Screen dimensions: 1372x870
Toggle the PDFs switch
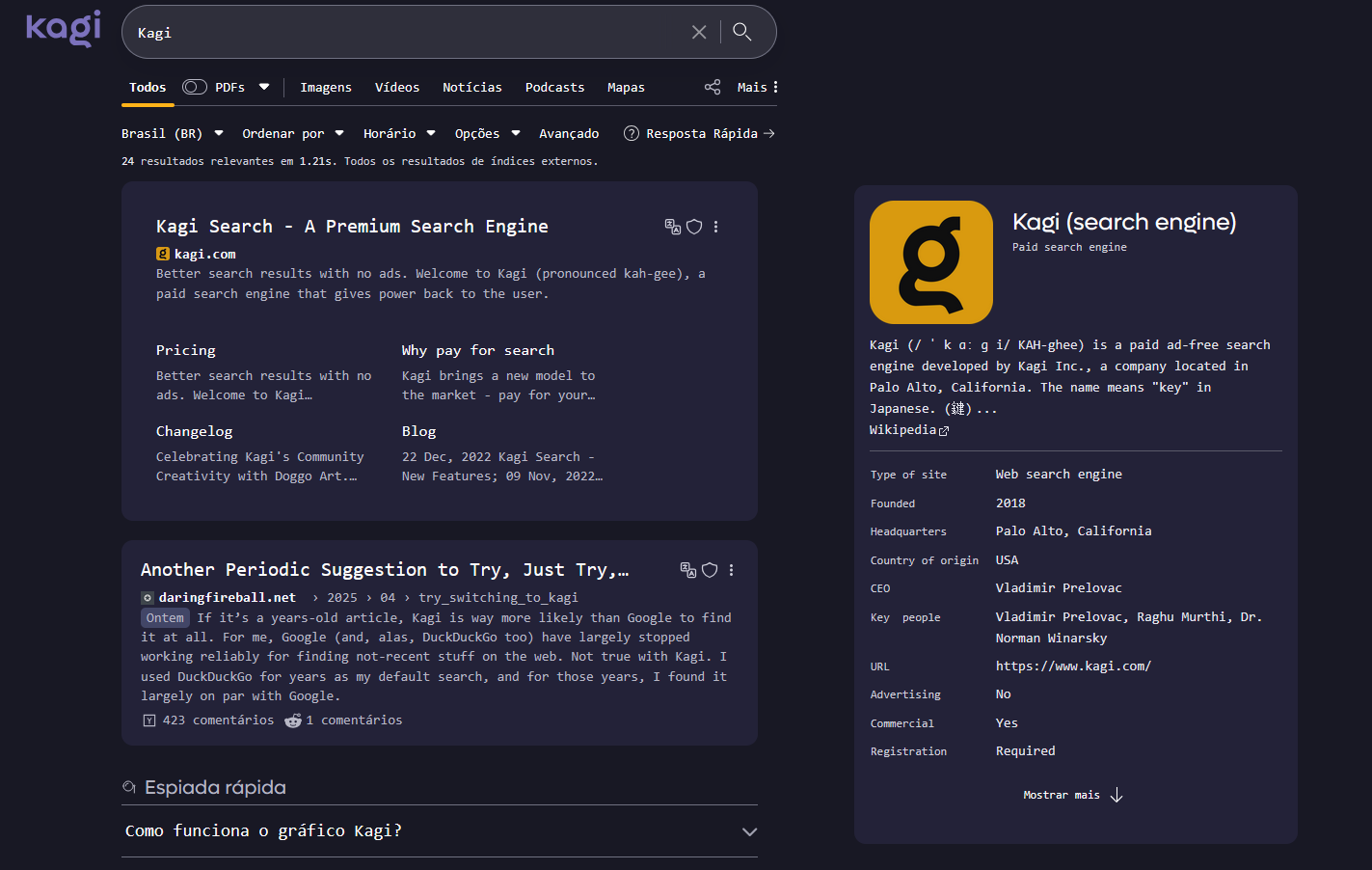(x=195, y=87)
